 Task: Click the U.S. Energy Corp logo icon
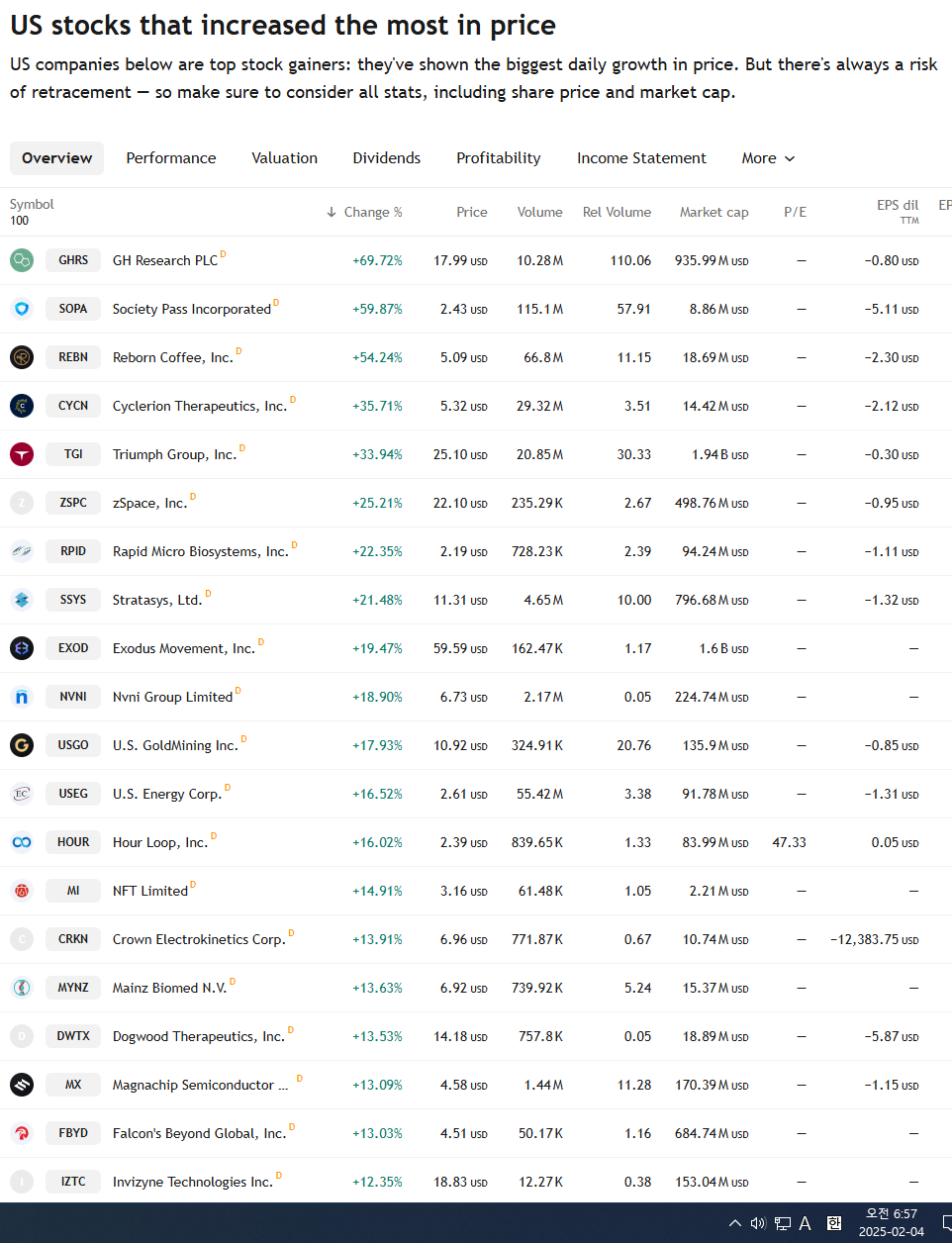tap(22, 794)
